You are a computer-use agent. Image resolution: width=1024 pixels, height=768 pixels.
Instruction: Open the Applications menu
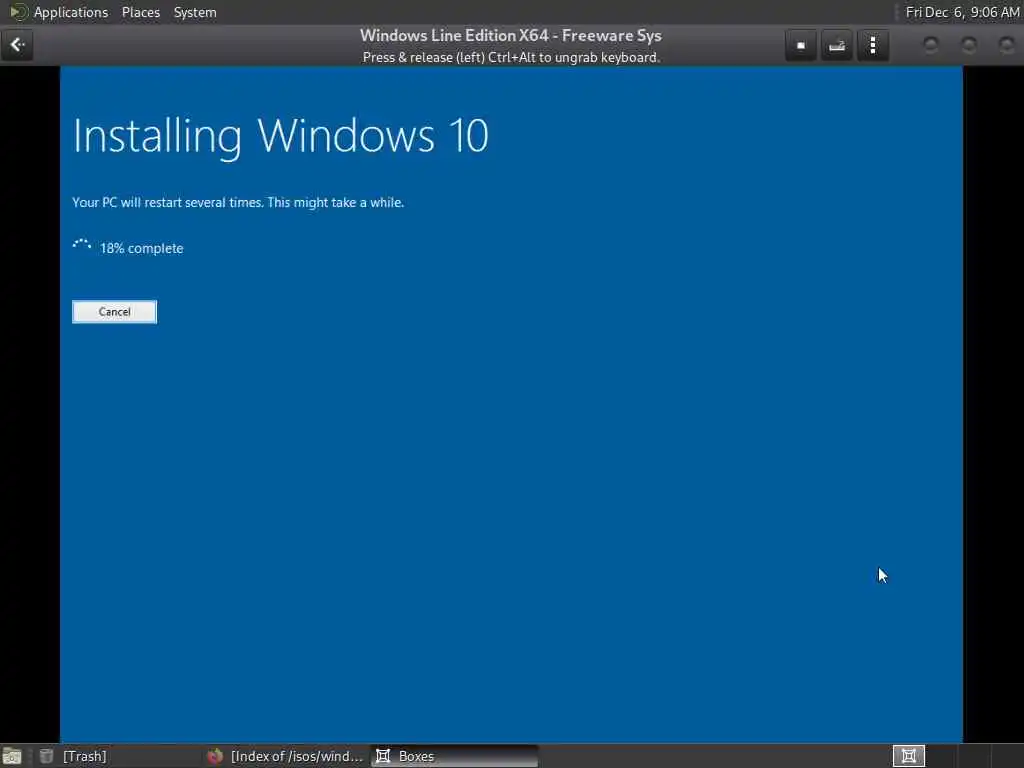coord(71,12)
